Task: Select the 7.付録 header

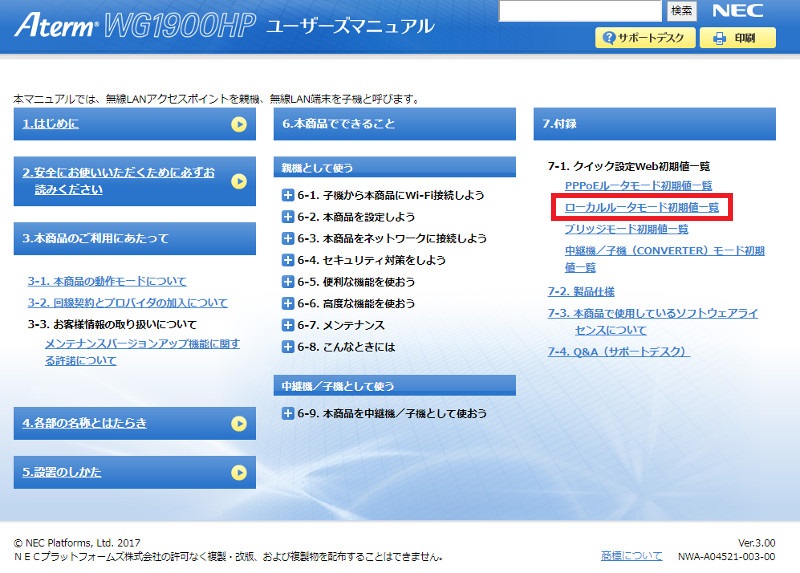Action: pos(655,124)
